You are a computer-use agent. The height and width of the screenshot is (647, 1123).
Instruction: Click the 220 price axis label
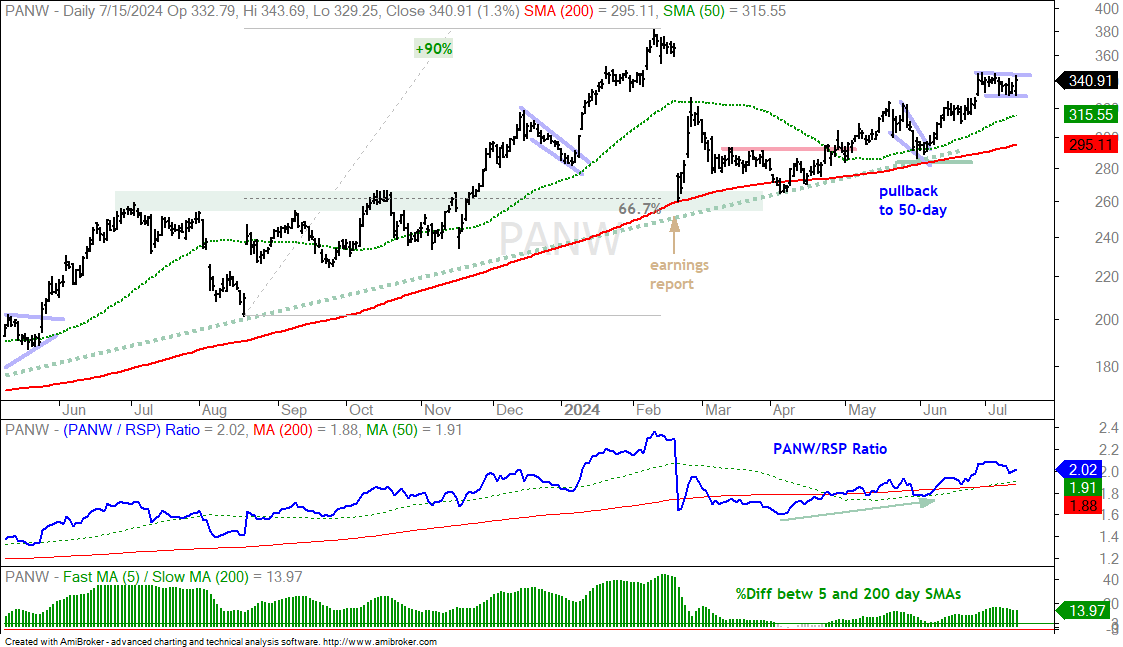[1107, 277]
